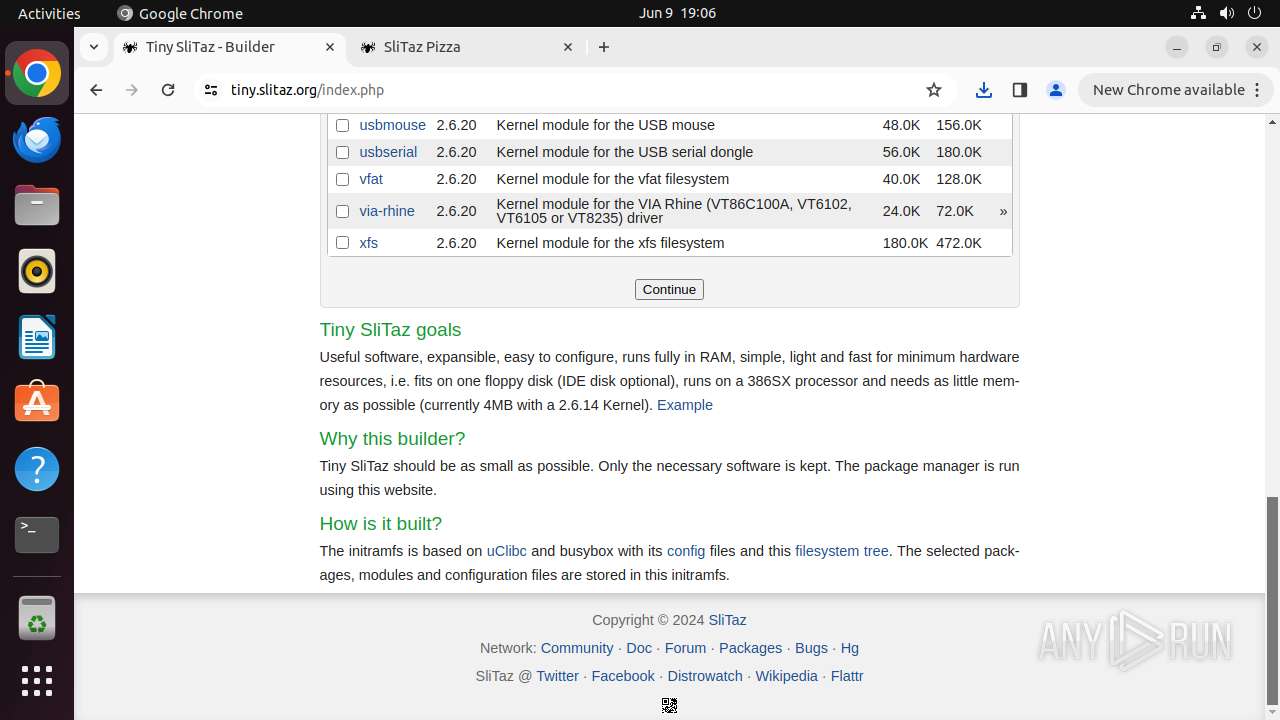The image size is (1280, 720).
Task: Visit the SliTaz copyright link
Action: [x=727, y=620]
